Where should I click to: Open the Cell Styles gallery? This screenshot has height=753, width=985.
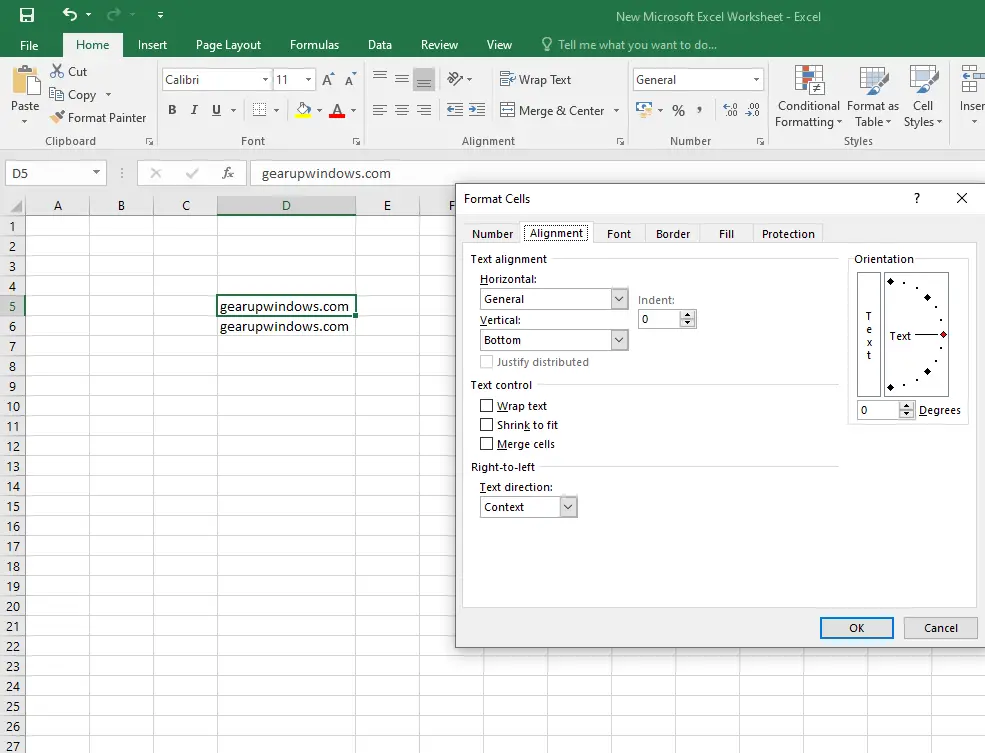[923, 97]
